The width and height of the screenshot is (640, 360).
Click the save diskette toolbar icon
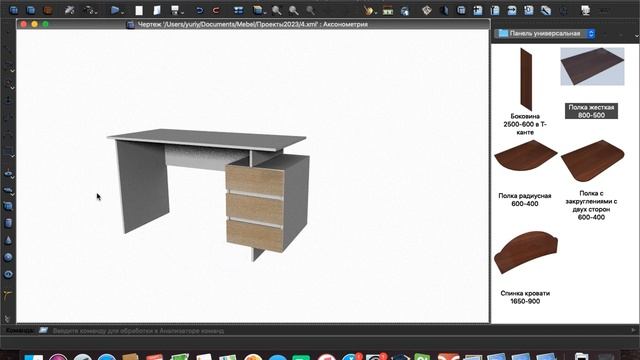coord(175,10)
